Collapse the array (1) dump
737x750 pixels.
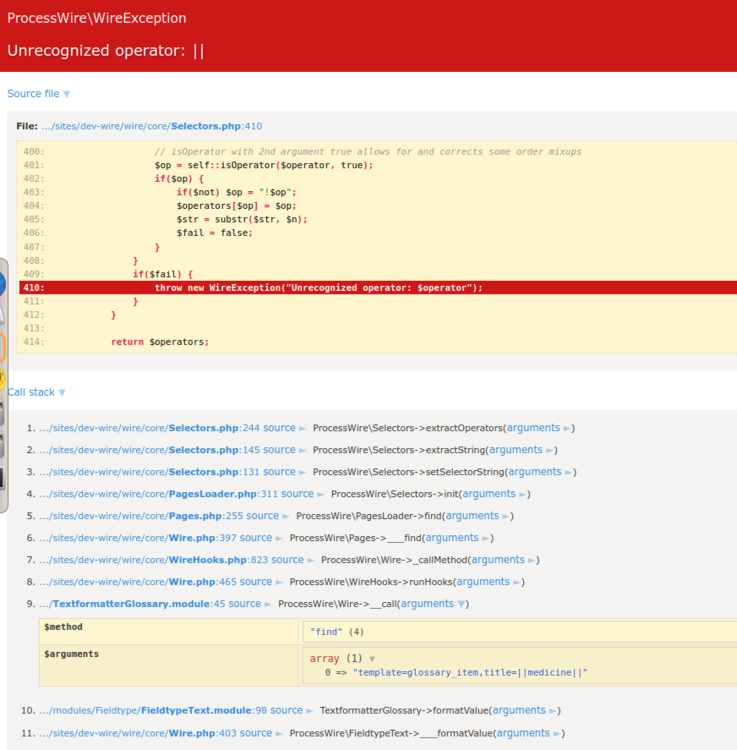pyautogui.click(x=342, y=659)
